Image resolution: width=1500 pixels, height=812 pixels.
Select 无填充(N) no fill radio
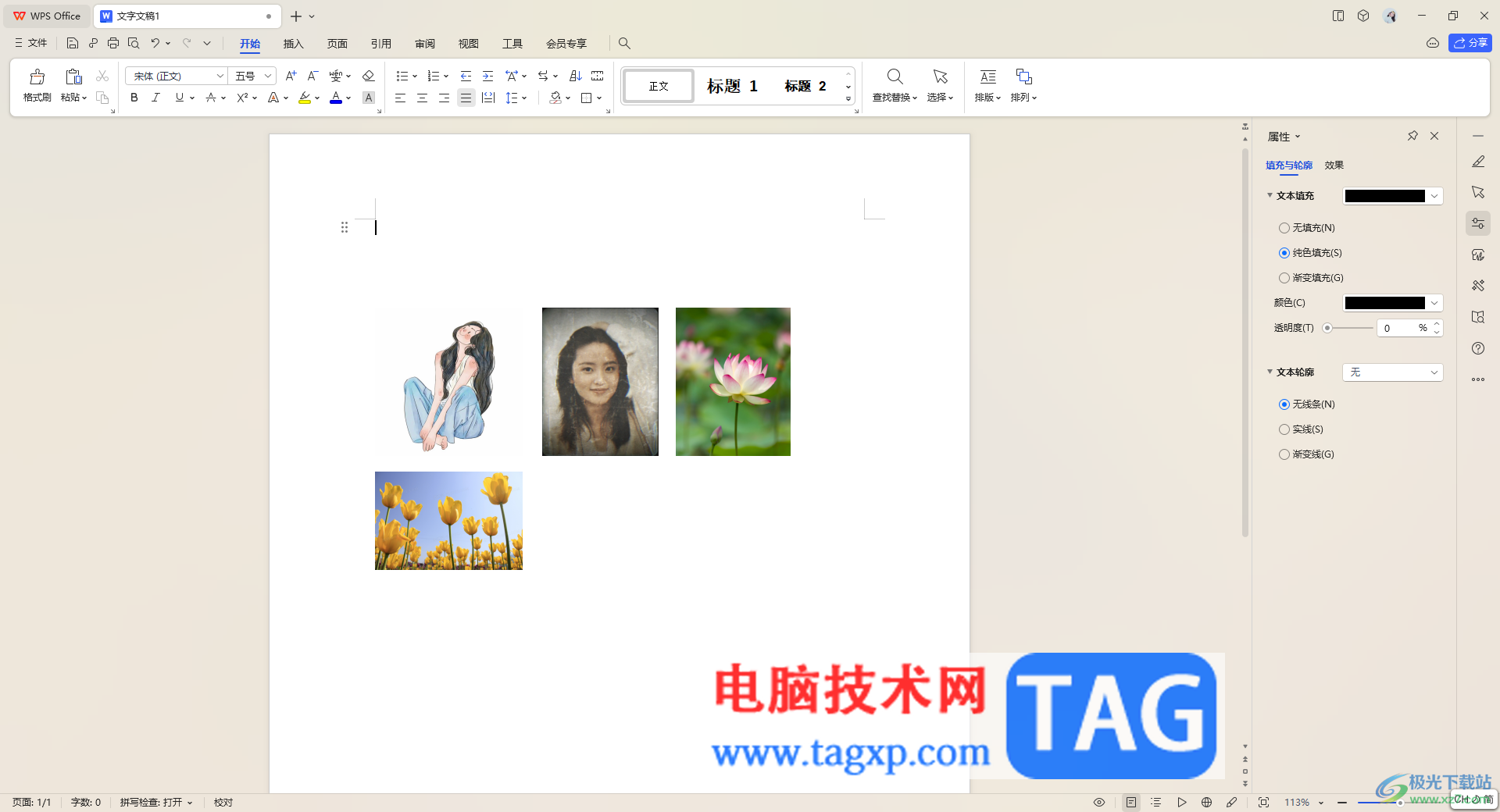pyautogui.click(x=1284, y=228)
